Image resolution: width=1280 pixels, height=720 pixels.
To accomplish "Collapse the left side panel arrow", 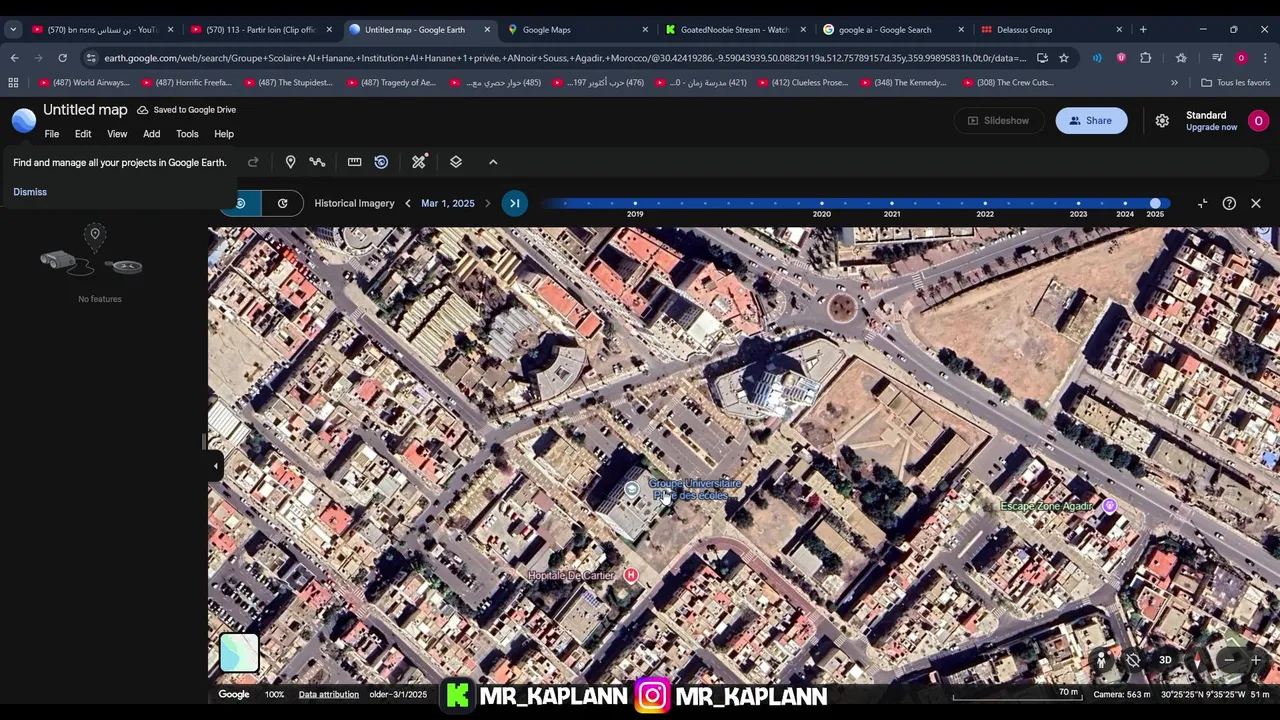I will [x=215, y=465].
